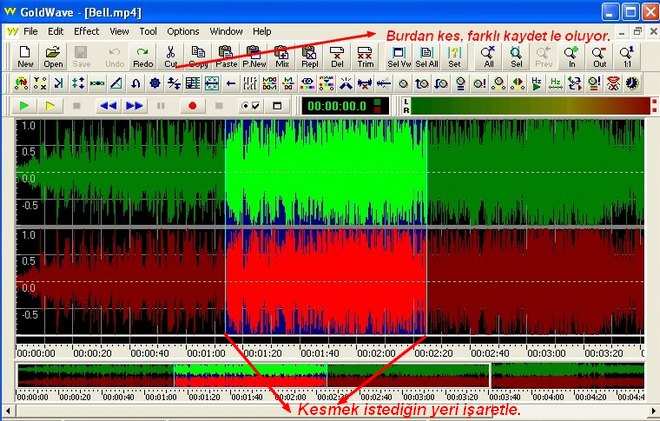This screenshot has height=421, width=660.
Task: Click the 00:00:00.0 time display
Action: (345, 106)
